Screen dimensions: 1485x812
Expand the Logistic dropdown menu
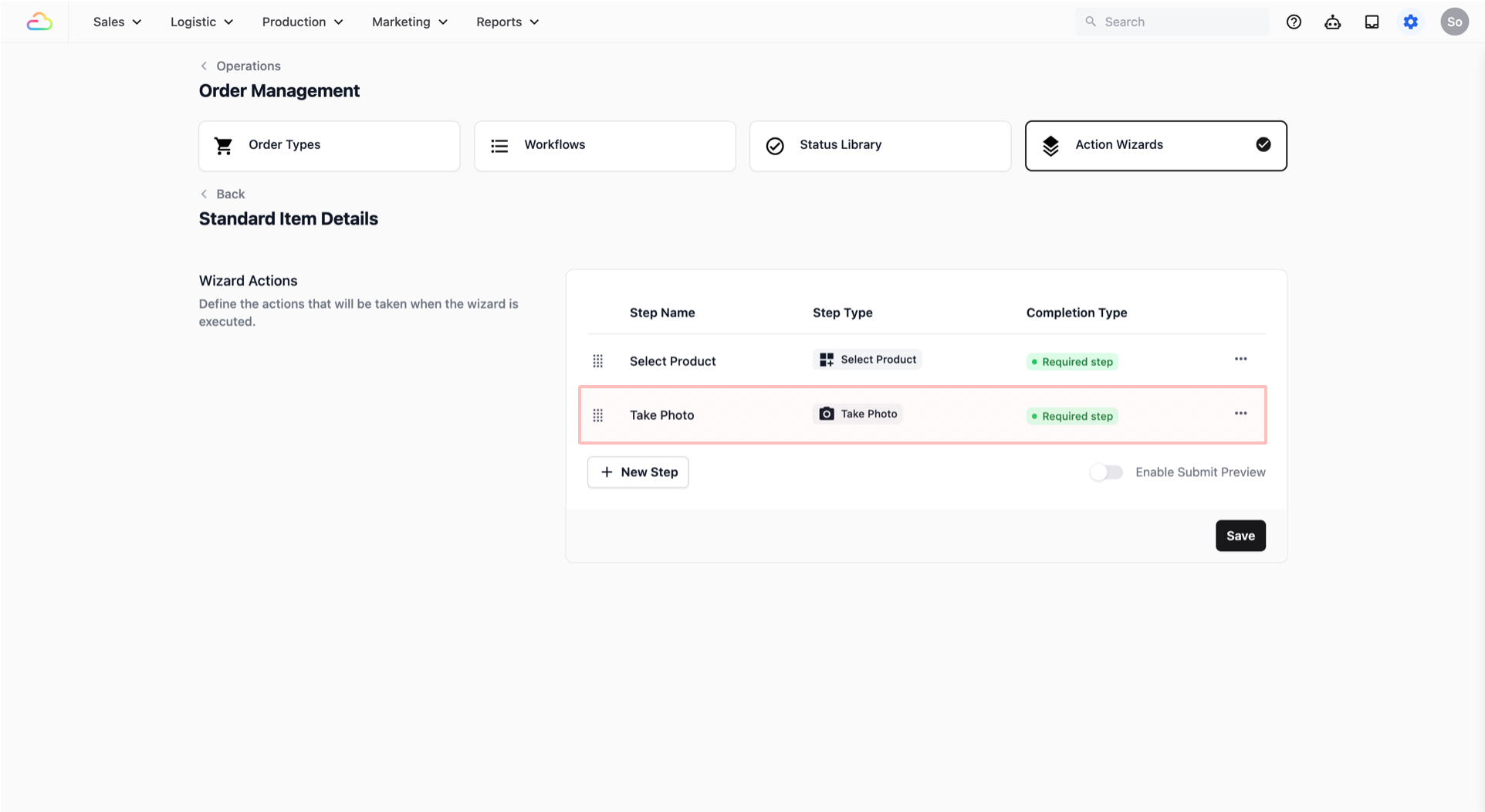pyautogui.click(x=201, y=22)
